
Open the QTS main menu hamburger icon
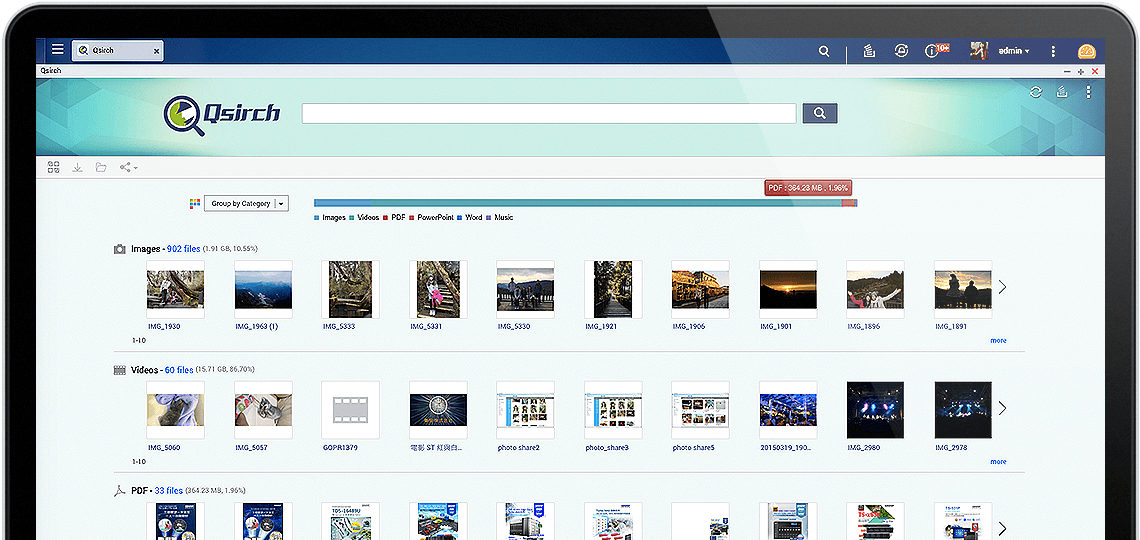pyautogui.click(x=58, y=50)
